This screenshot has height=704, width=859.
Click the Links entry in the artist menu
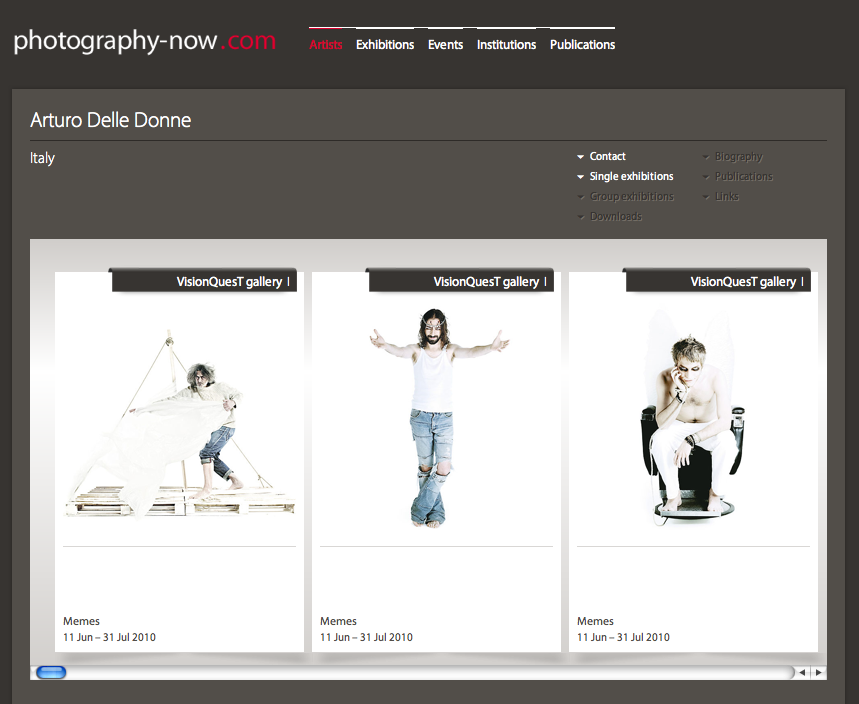727,197
